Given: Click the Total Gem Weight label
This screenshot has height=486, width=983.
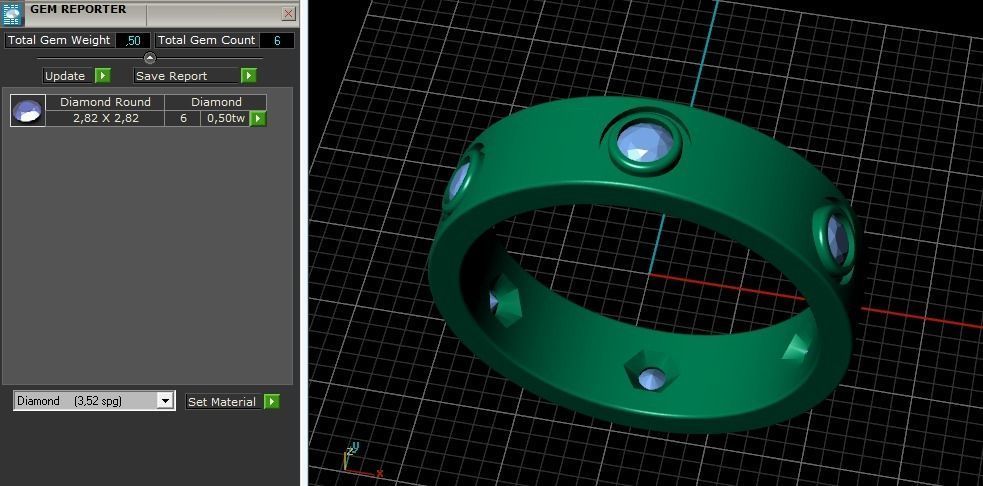Looking at the screenshot, I should pyautogui.click(x=59, y=41).
